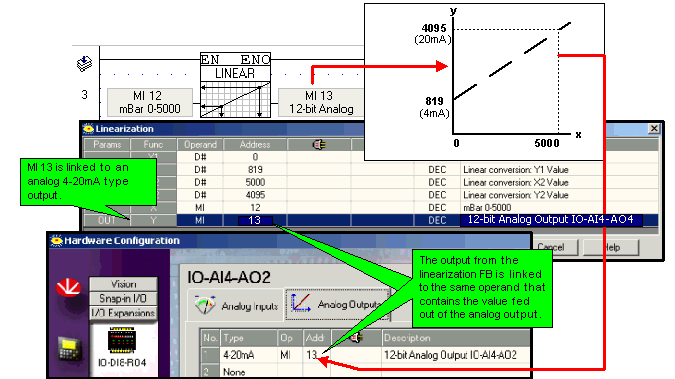Click the controller device icon in sidebar

69,349
